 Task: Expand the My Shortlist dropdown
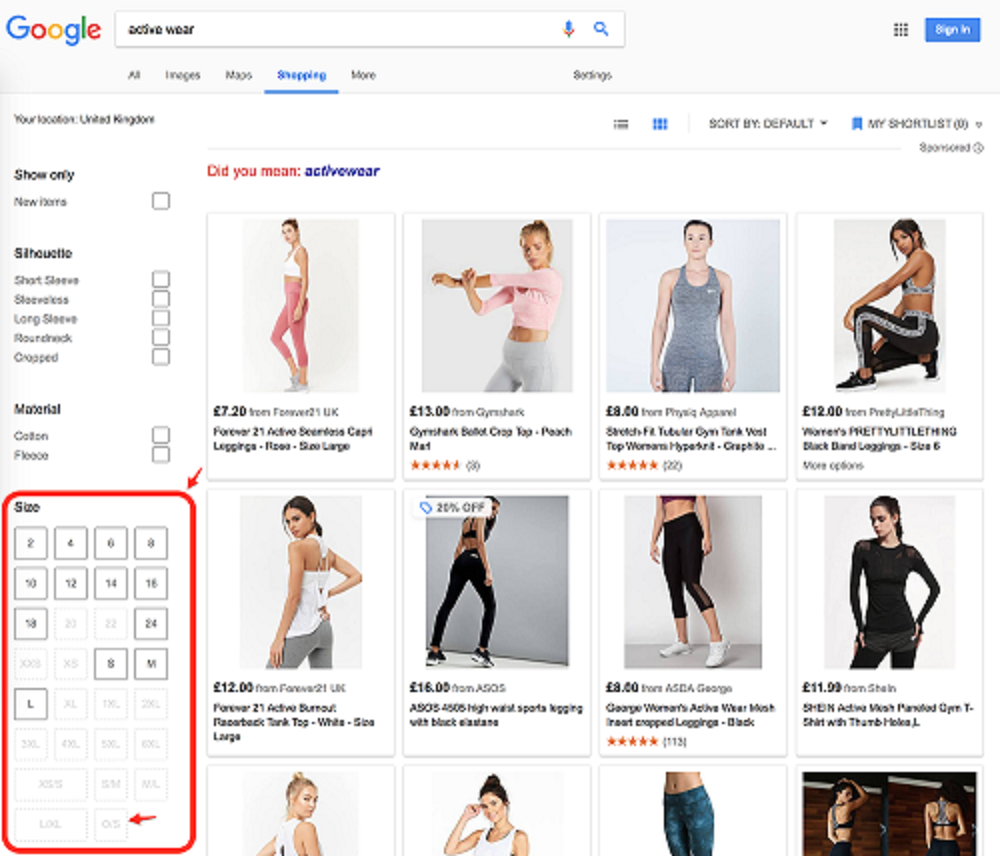tap(916, 124)
